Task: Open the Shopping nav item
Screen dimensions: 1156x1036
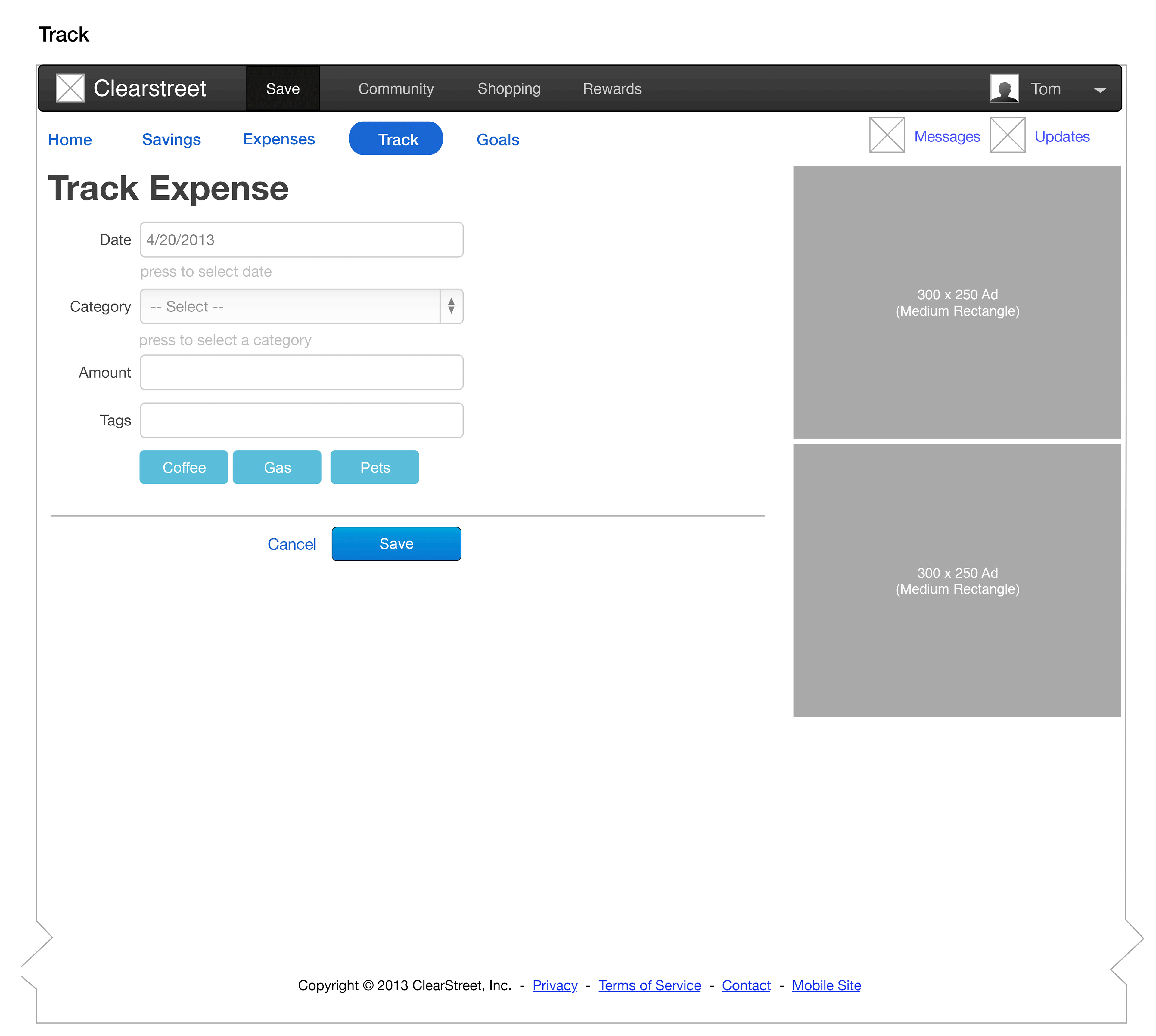Action: [x=508, y=89]
